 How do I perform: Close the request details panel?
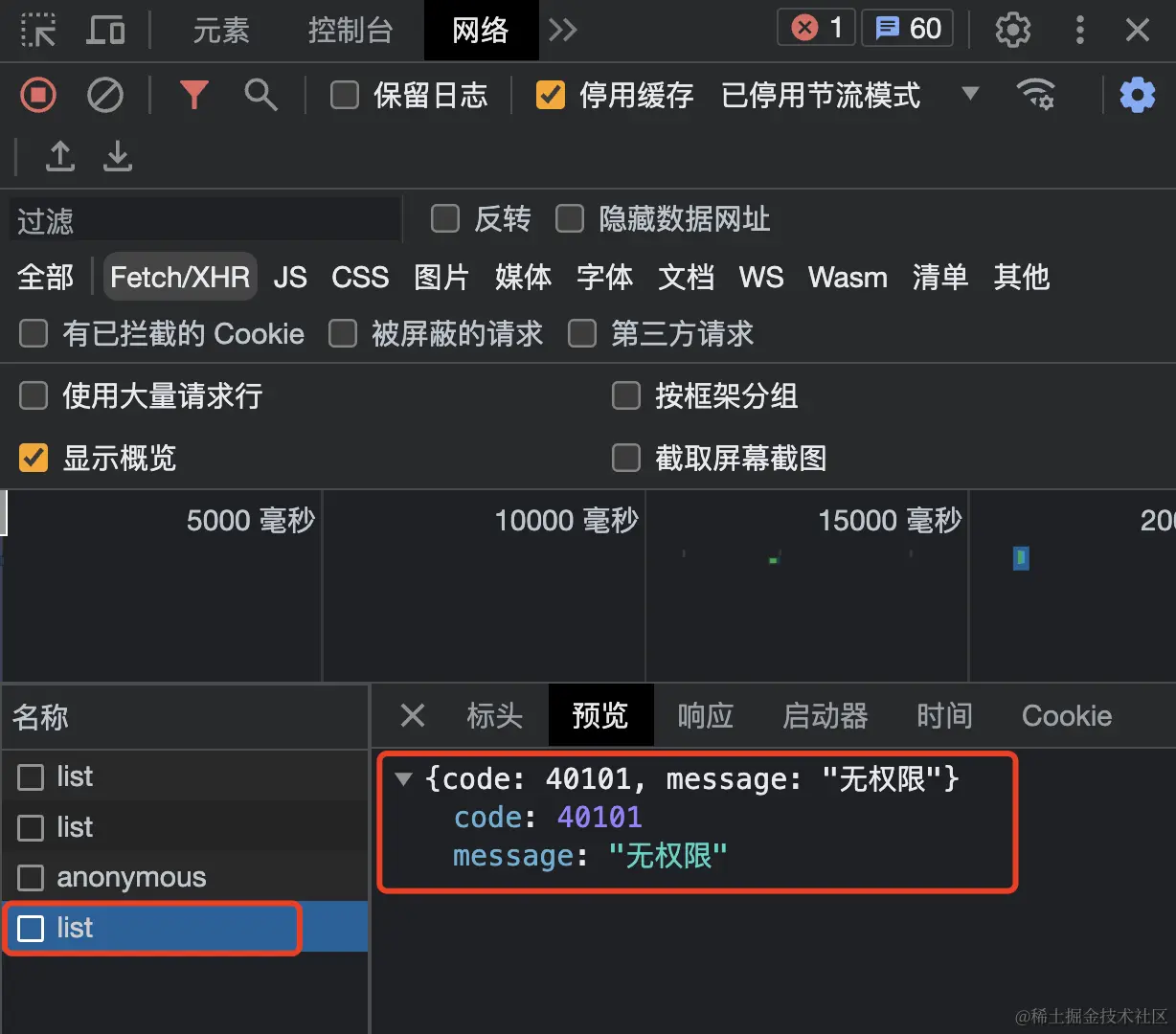coord(413,715)
